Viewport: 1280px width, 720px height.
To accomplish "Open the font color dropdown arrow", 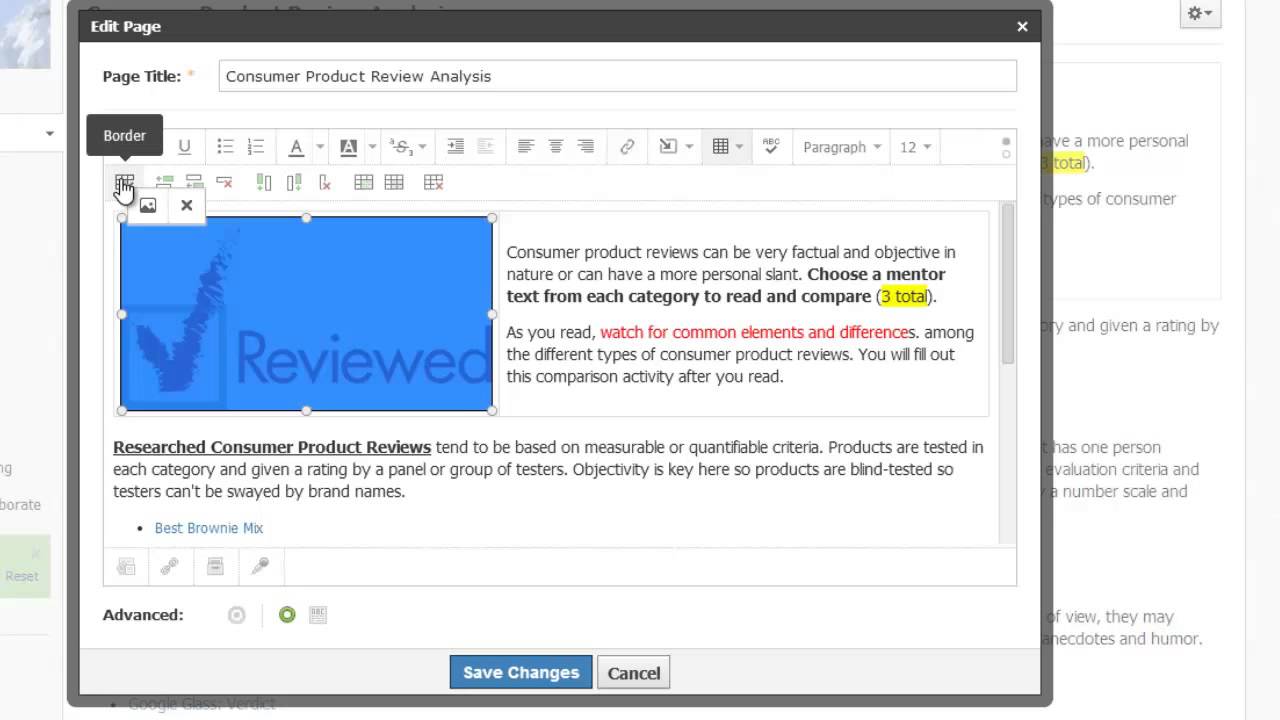I will [320, 147].
